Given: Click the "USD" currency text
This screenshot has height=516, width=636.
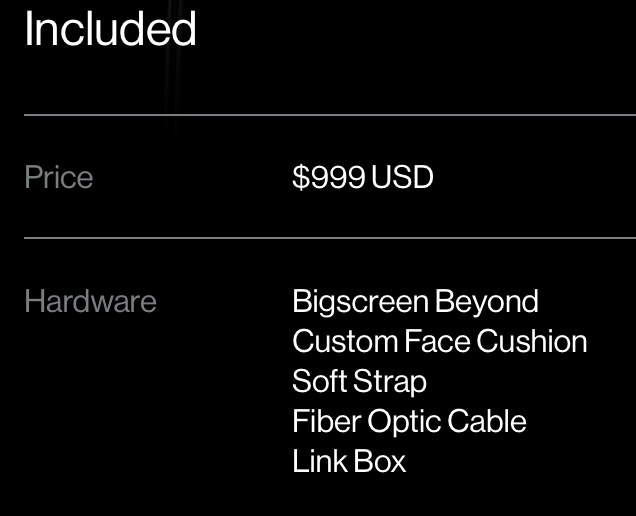Looking at the screenshot, I should pos(402,177).
